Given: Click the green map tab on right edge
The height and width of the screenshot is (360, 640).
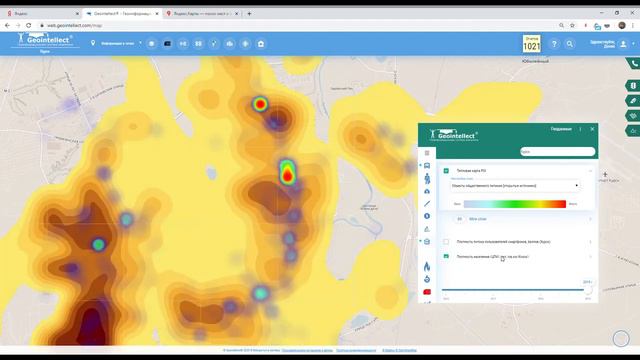Looking at the screenshot, I should click(x=633, y=86).
